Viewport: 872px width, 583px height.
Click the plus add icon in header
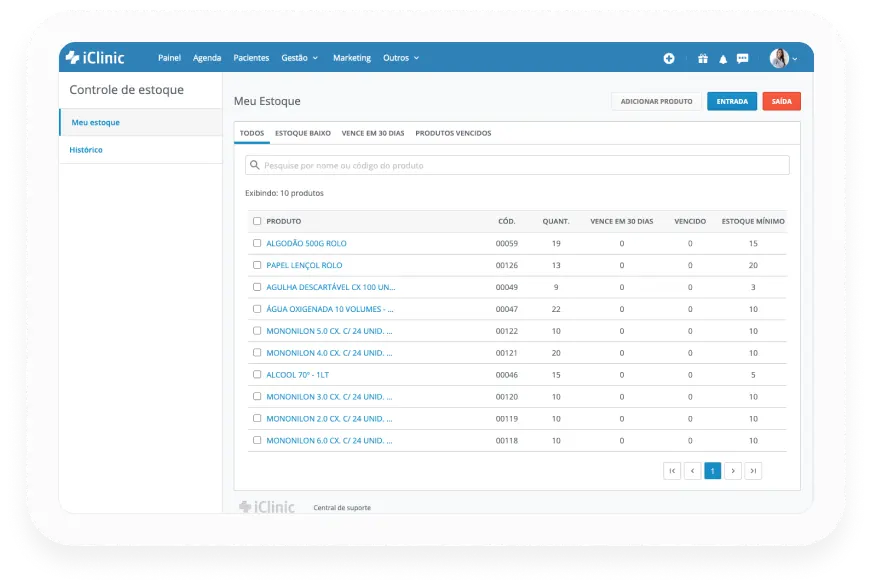click(x=668, y=58)
